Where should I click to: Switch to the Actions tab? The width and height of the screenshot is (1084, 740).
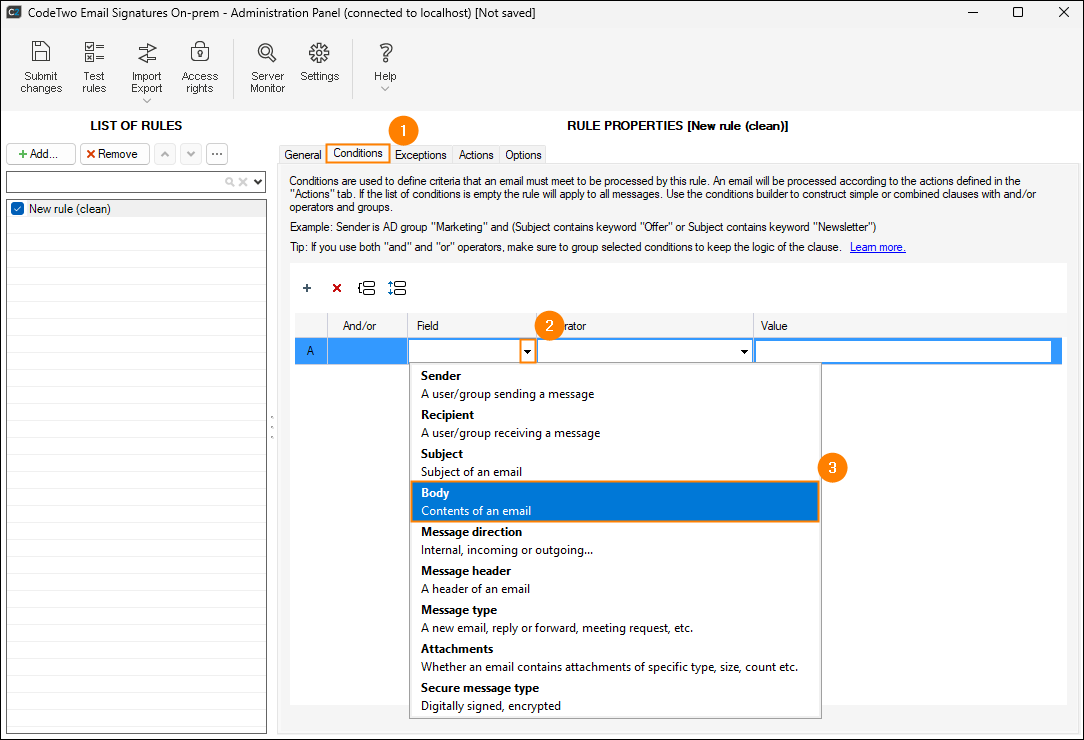coord(476,155)
